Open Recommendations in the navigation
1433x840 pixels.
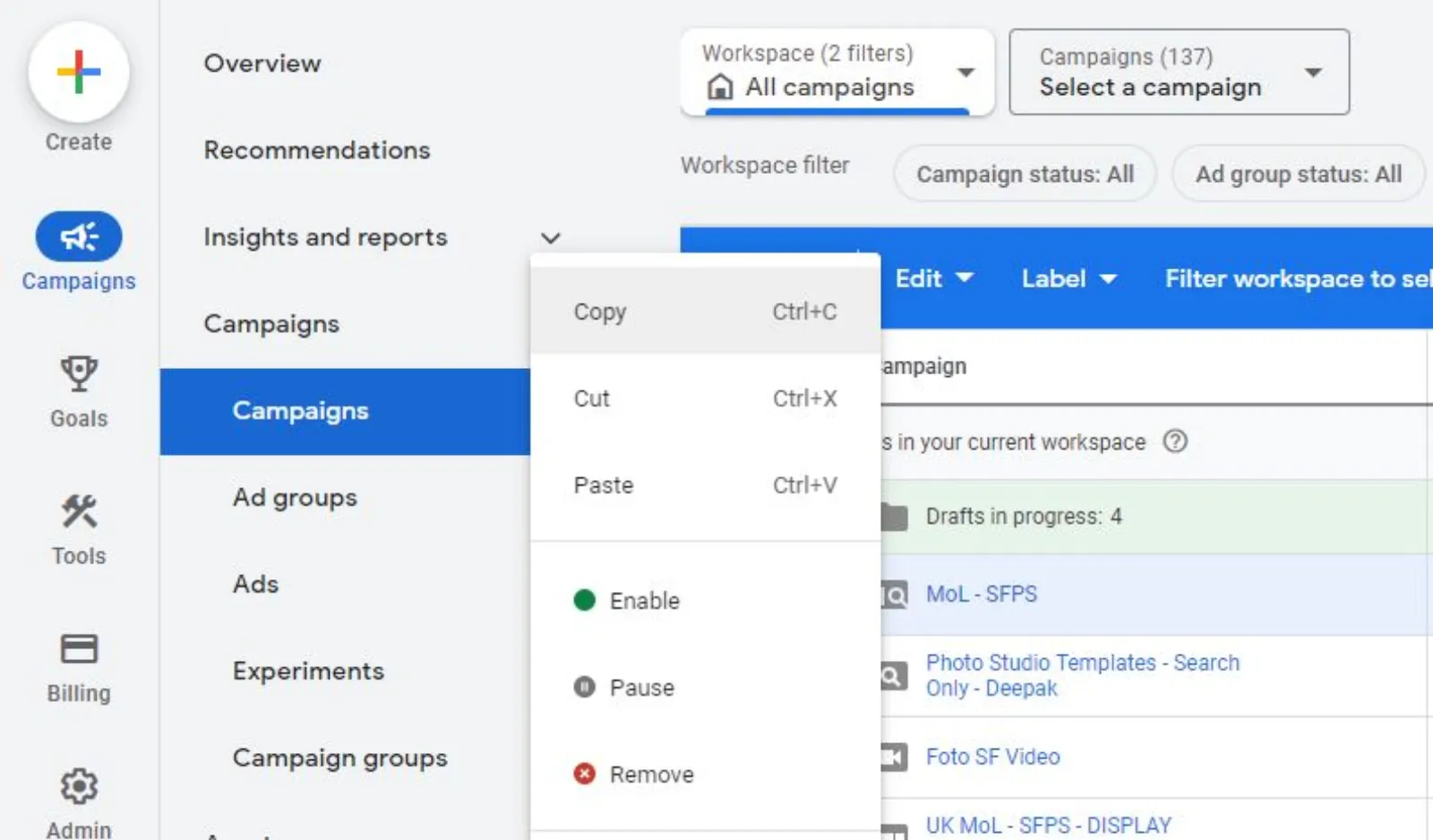pos(317,150)
